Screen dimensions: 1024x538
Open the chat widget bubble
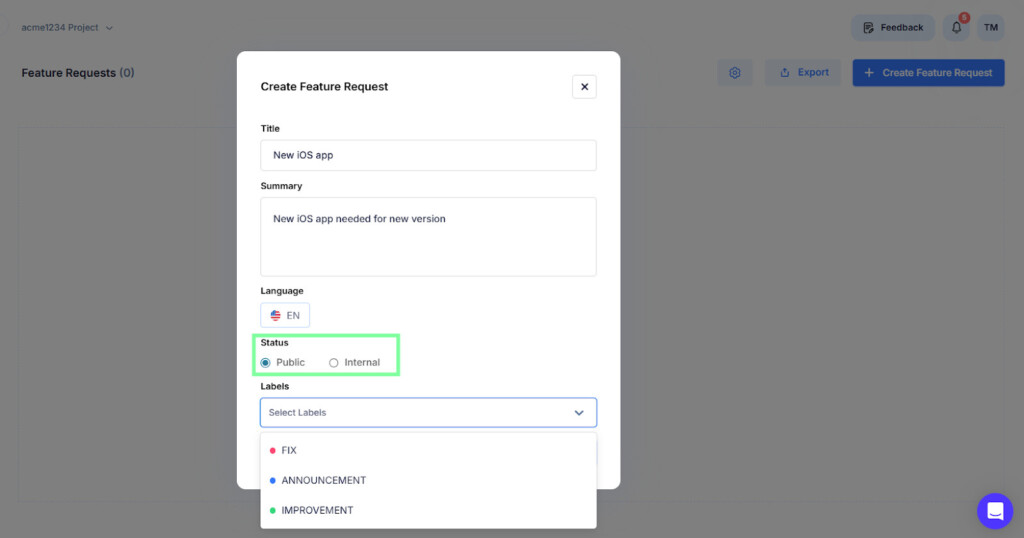(994, 511)
